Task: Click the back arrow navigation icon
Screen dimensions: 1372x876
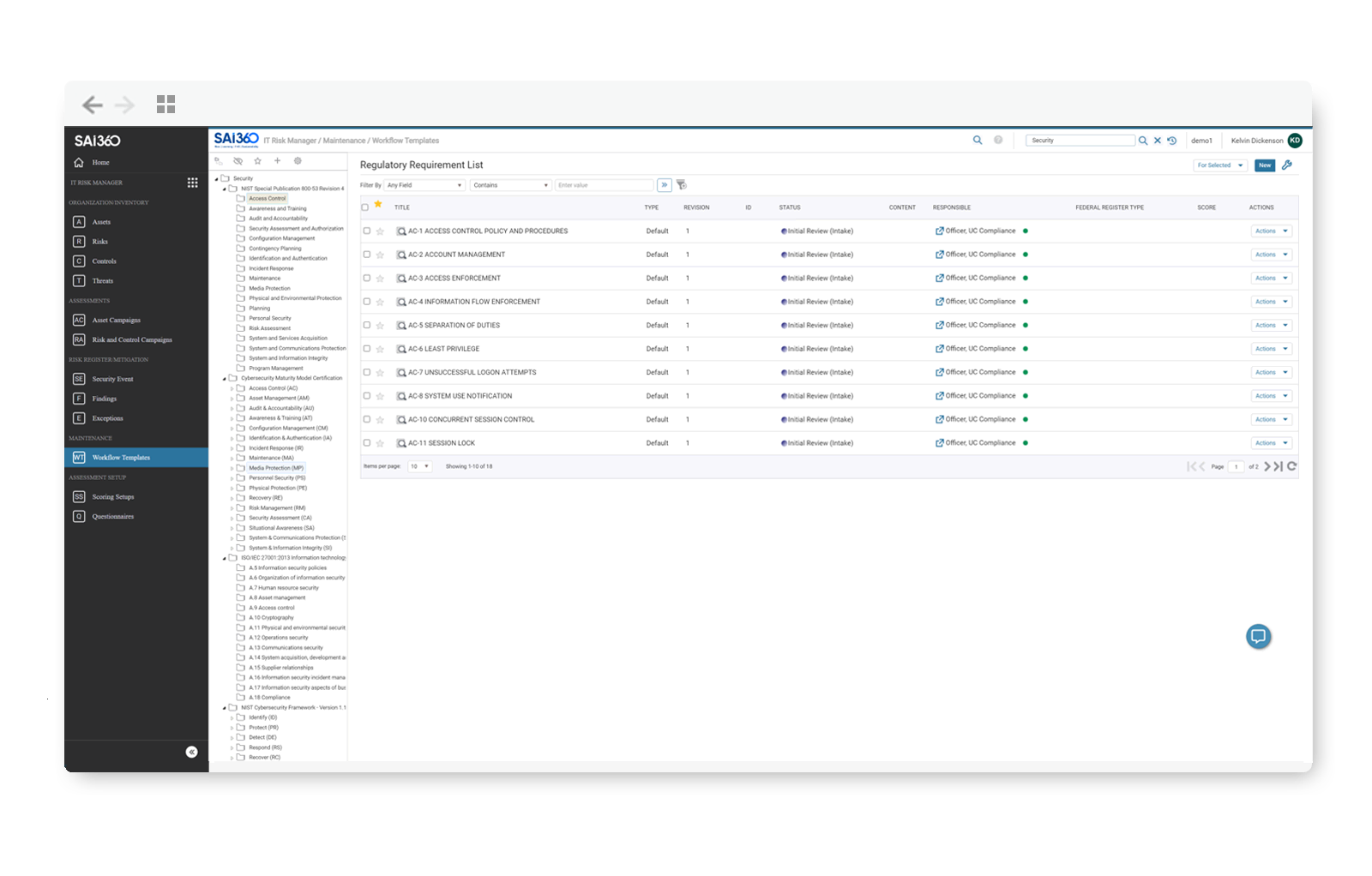Action: coord(93,105)
